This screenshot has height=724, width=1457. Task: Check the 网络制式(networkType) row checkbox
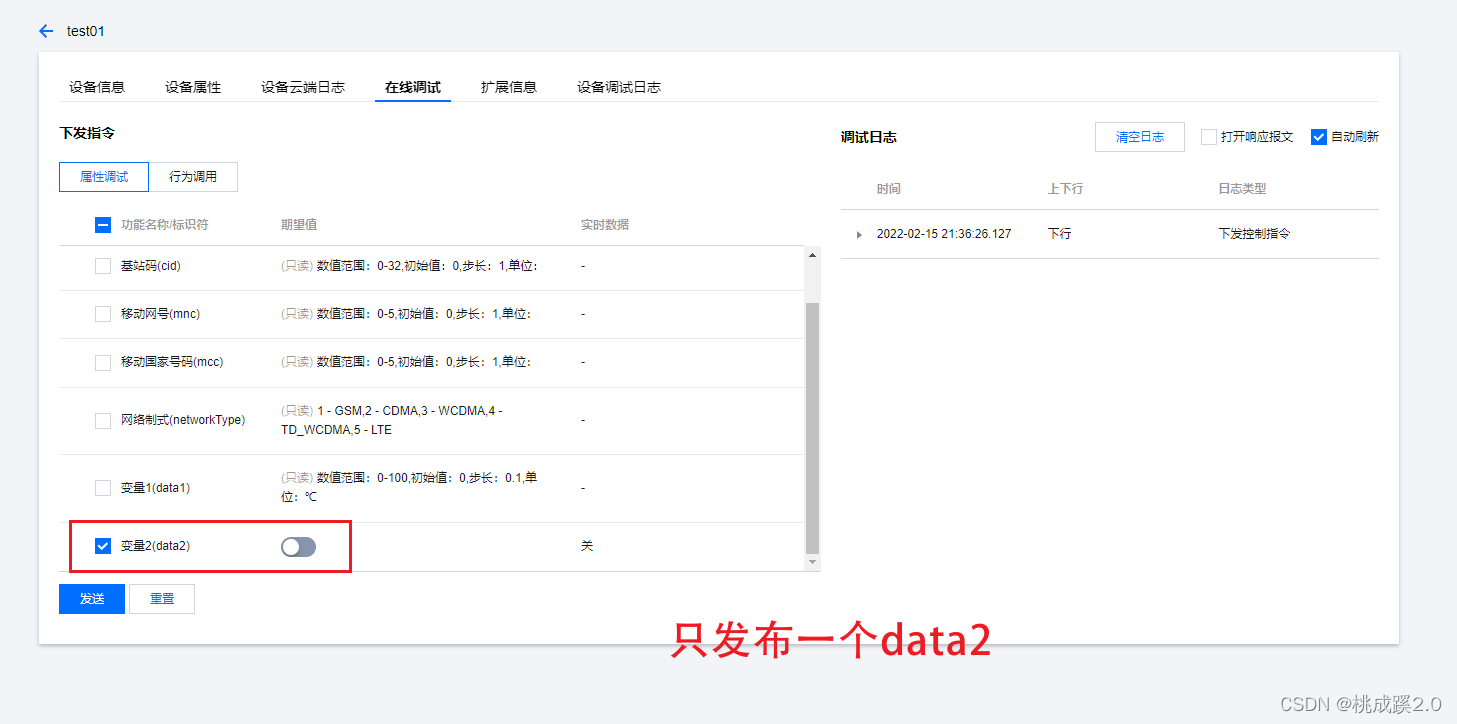[102, 420]
